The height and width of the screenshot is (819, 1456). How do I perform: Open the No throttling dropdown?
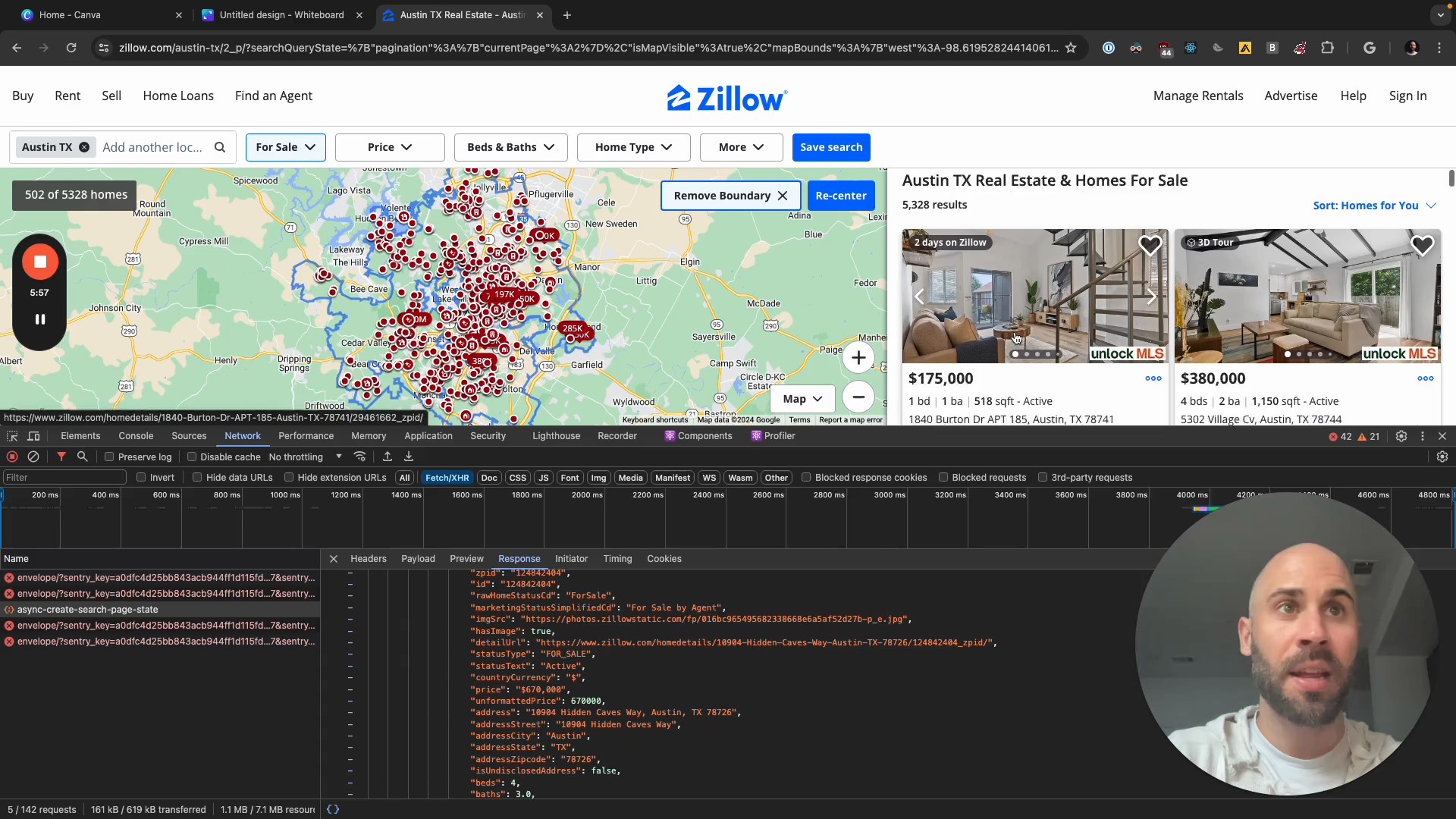[306, 457]
